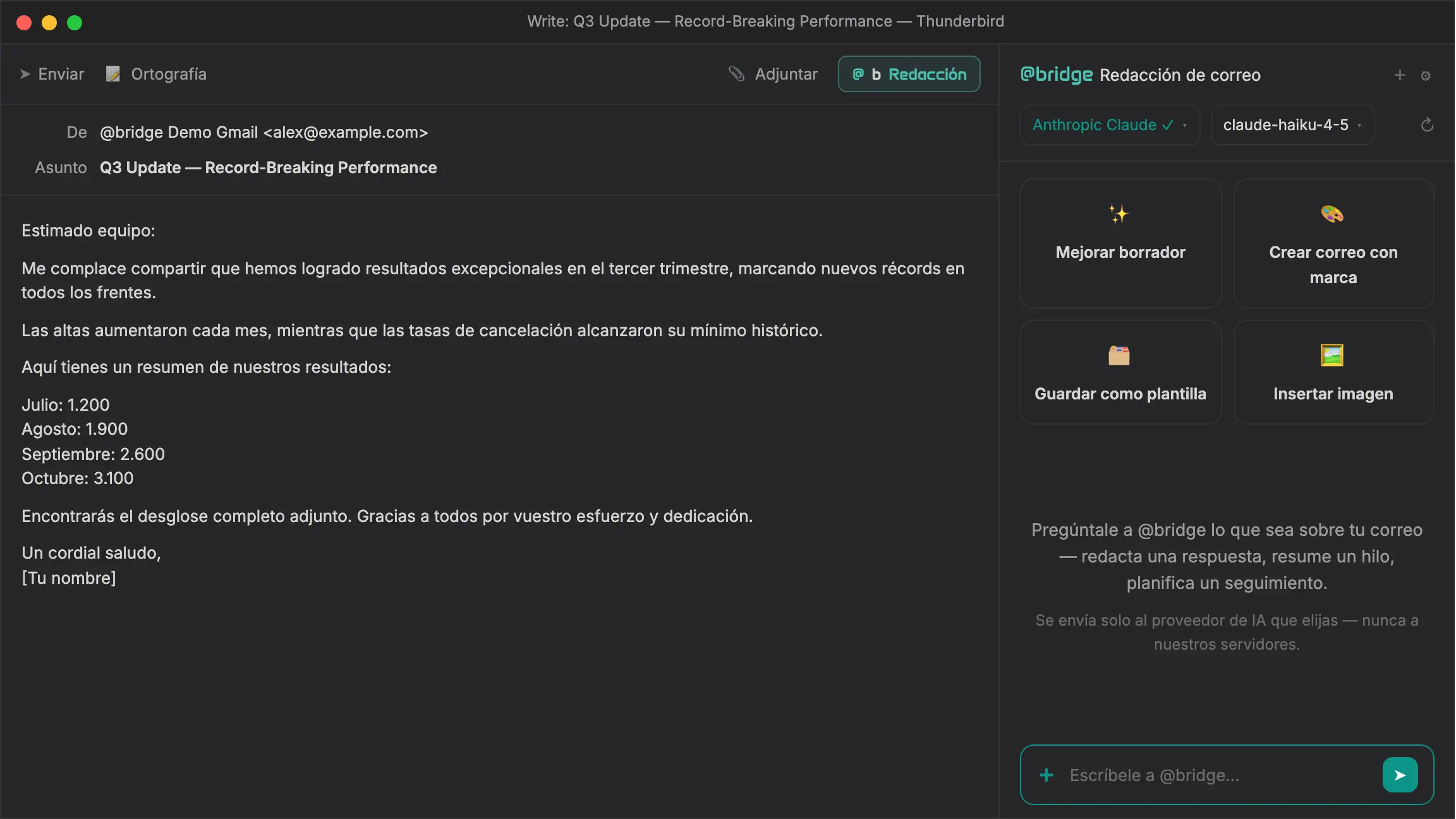Close the window with red button
1456x819 pixels.
[x=24, y=23]
